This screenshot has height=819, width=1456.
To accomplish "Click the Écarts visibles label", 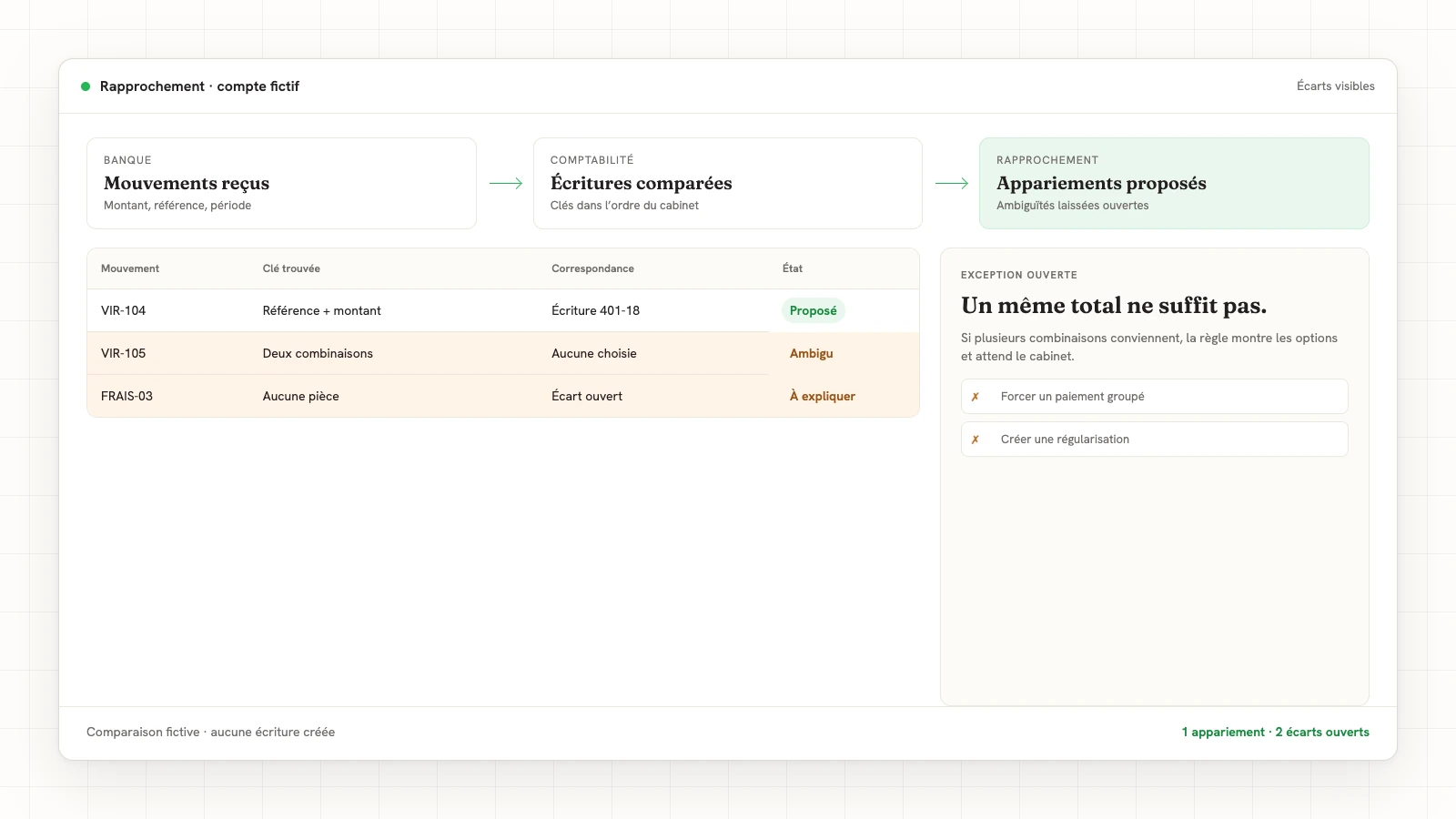I will pyautogui.click(x=1335, y=86).
